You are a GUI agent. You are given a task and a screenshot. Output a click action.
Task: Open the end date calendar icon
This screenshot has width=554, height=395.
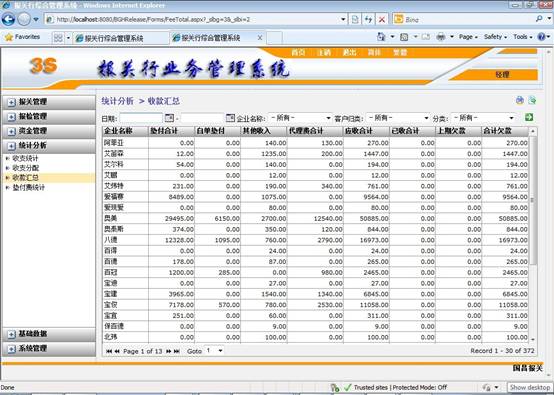(230, 118)
